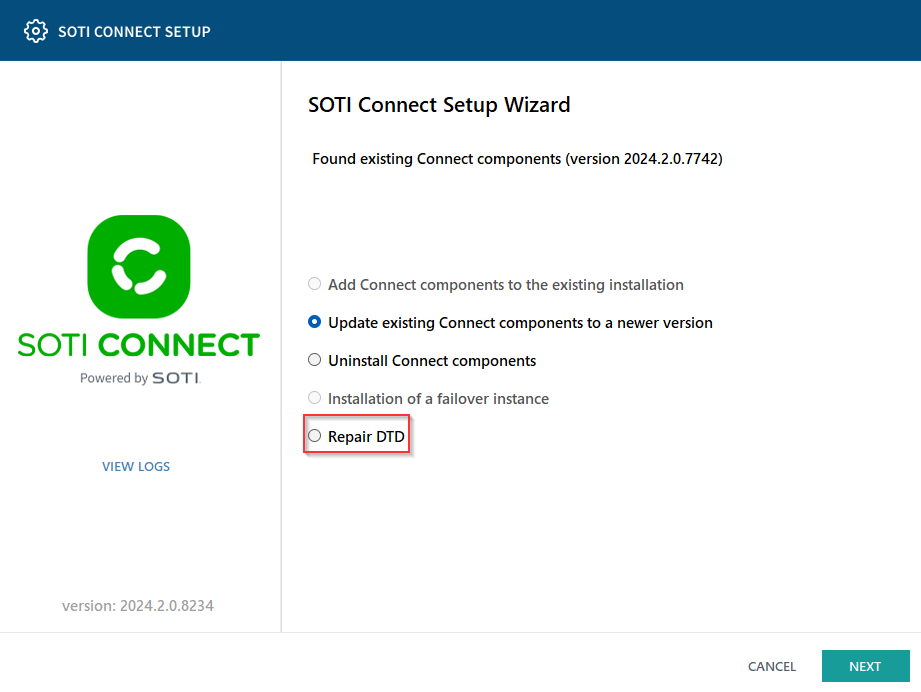Click the CANCEL button

tap(771, 666)
